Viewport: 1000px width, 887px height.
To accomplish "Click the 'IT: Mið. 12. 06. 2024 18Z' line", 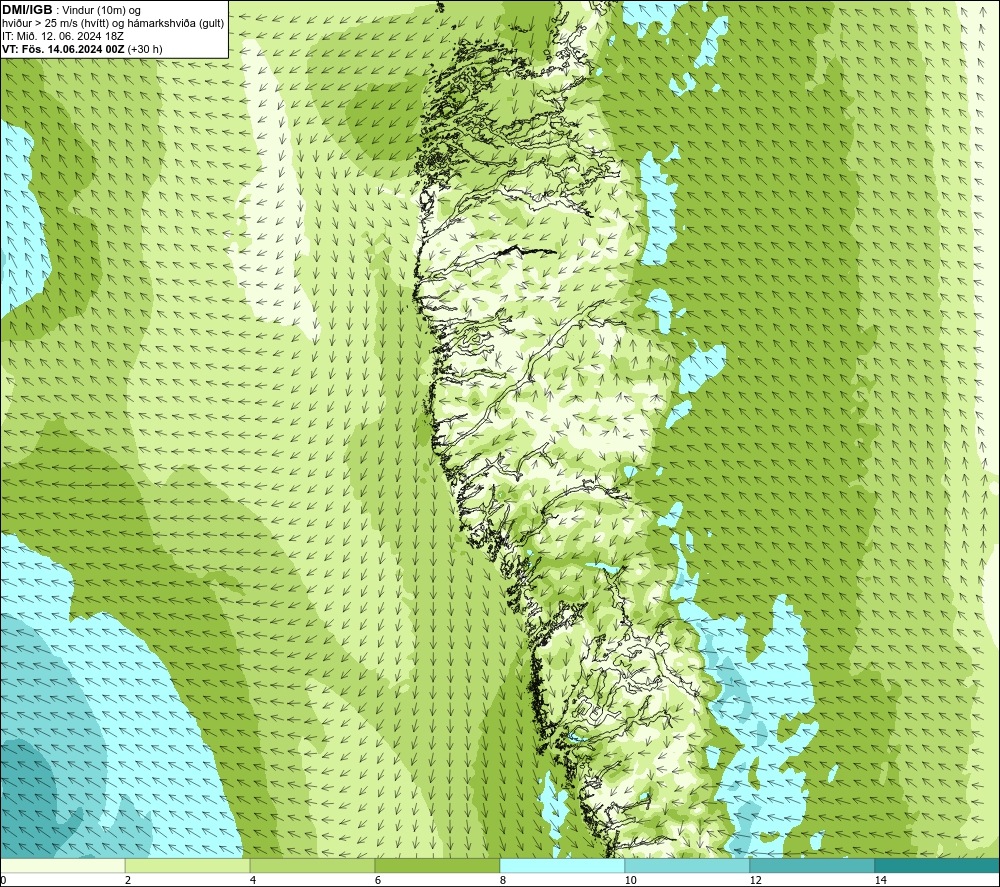I will (63, 36).
